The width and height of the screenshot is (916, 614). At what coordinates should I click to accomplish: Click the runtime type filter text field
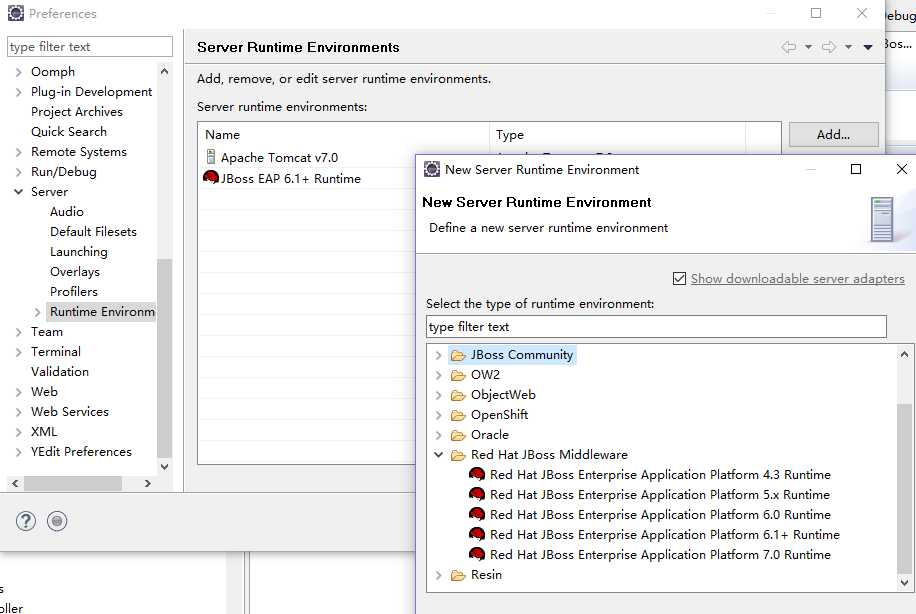pos(655,327)
